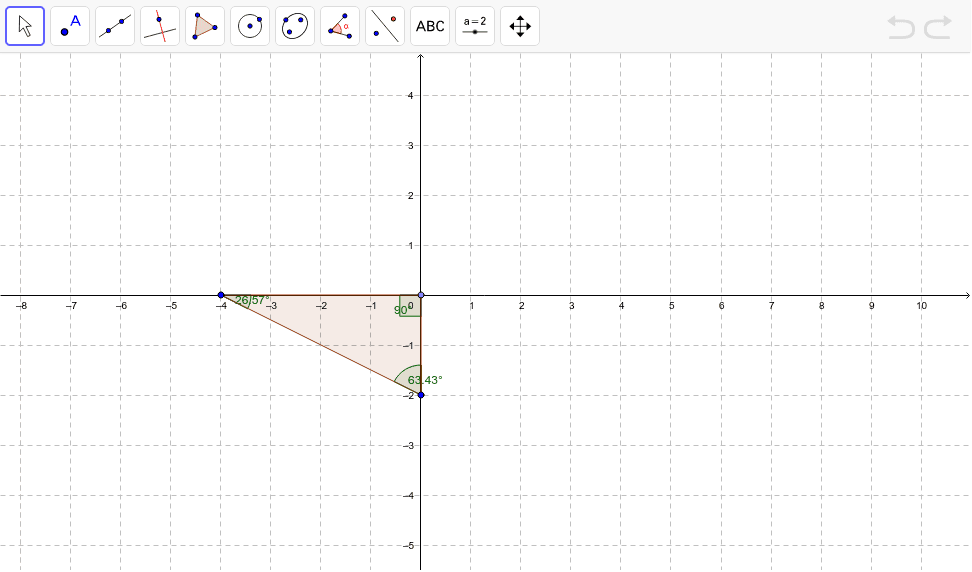Pick the Move Graphics View tool

[x=520, y=26]
